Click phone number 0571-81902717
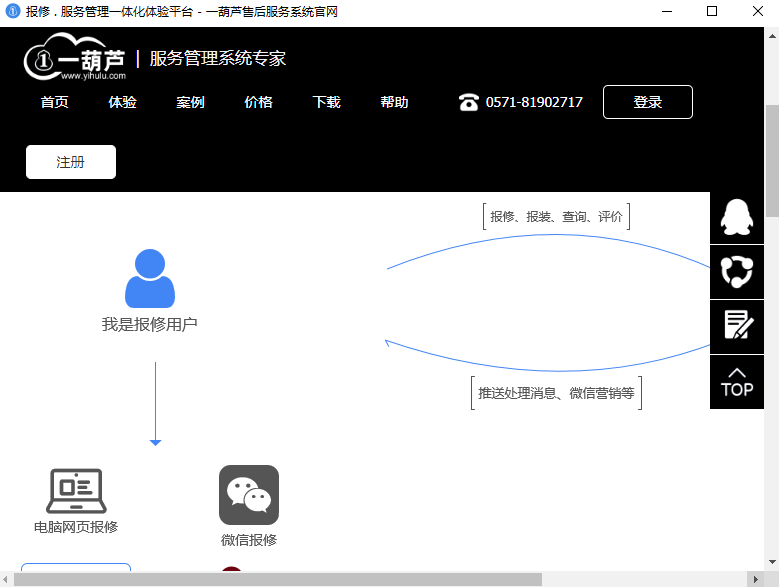The image size is (779, 587). (x=534, y=102)
